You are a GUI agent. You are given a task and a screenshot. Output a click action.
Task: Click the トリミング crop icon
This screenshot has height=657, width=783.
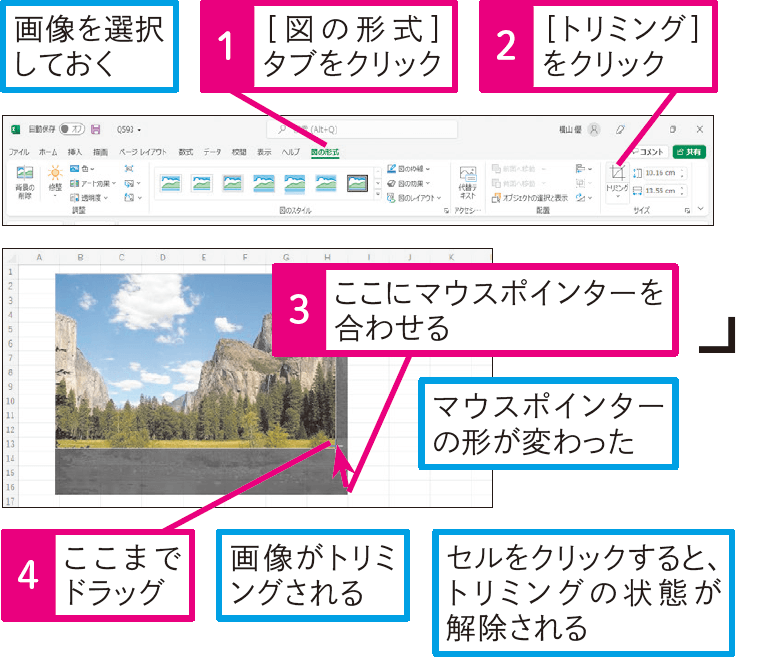pos(617,173)
